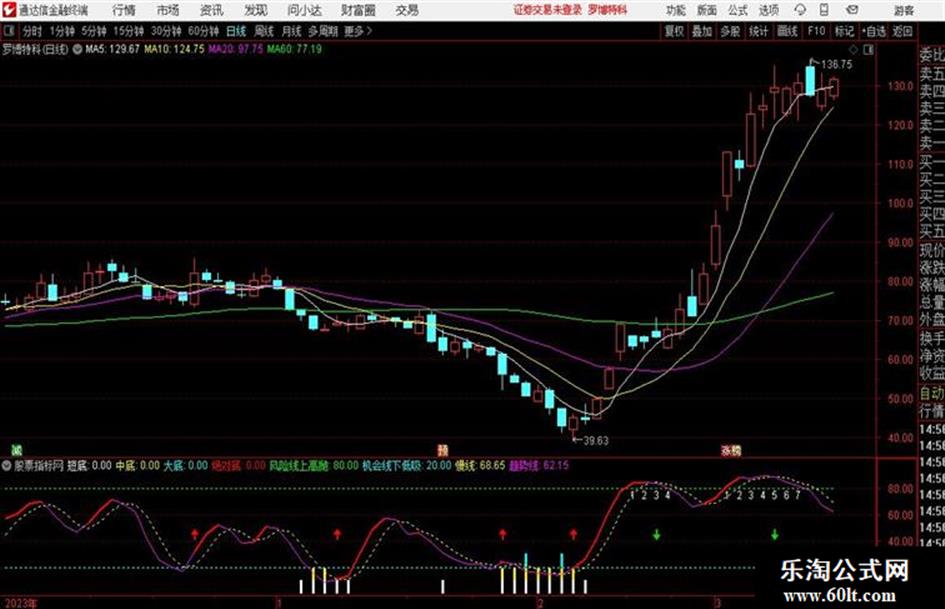This screenshot has height=609, width=945.
Task: Switch to 月线 monthly period
Action: click(292, 31)
